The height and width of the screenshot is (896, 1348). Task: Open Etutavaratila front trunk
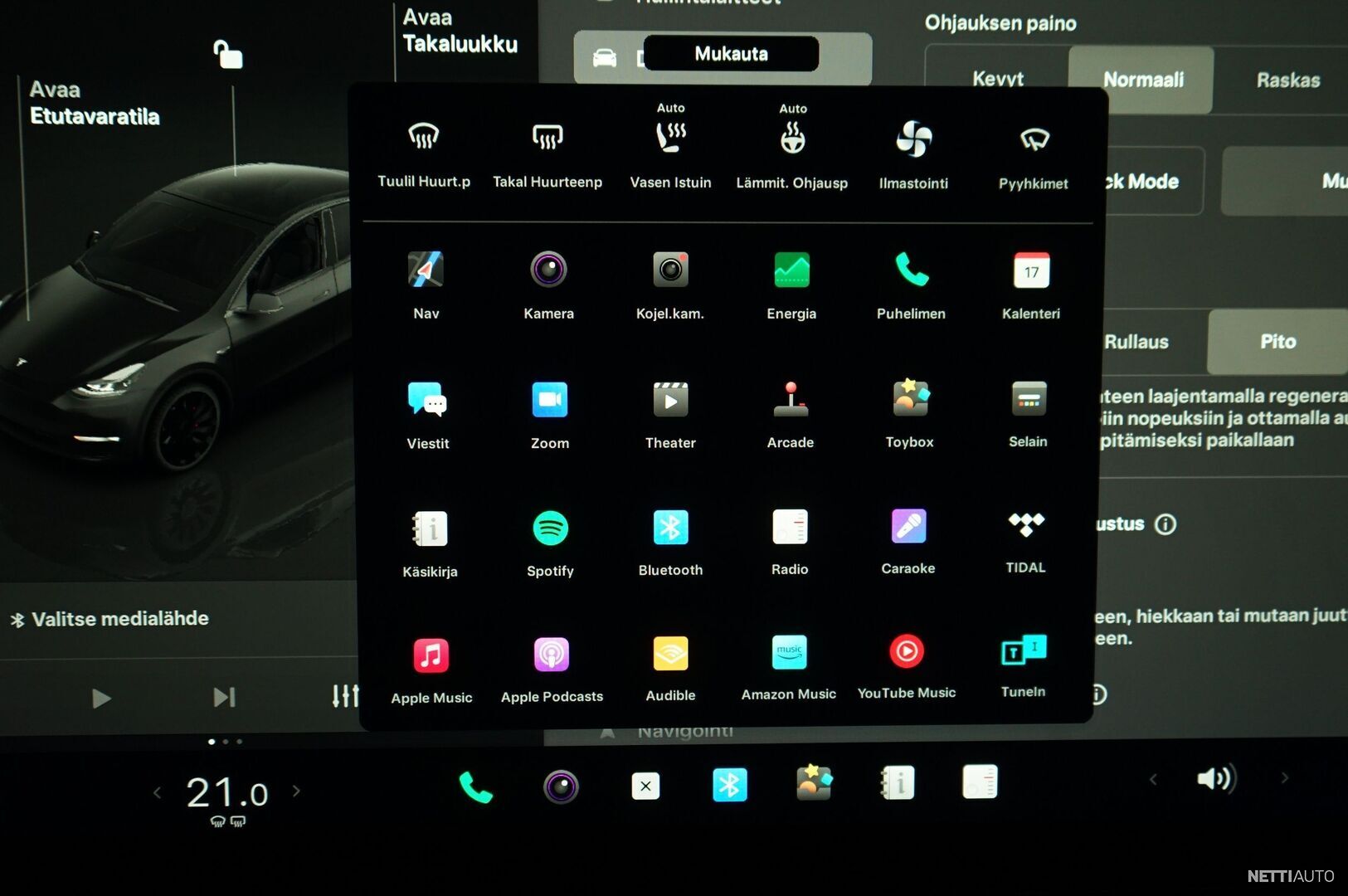[95, 104]
